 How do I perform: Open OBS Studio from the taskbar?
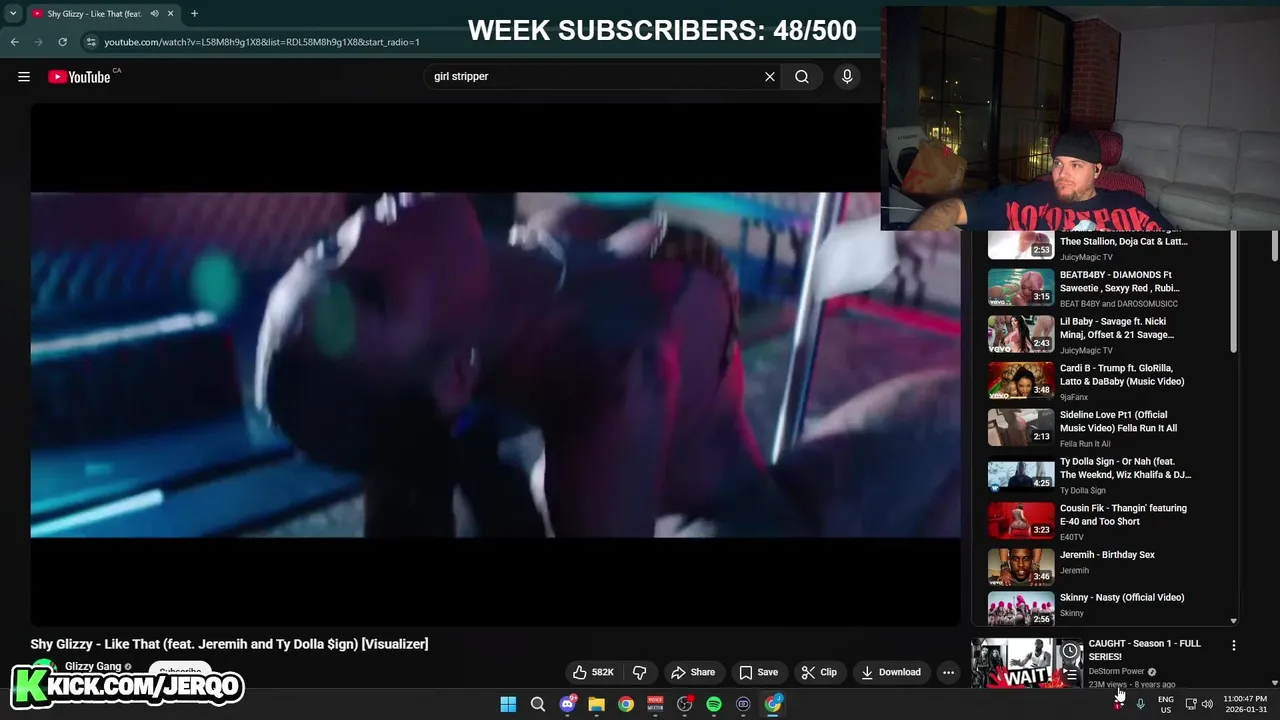[684, 704]
